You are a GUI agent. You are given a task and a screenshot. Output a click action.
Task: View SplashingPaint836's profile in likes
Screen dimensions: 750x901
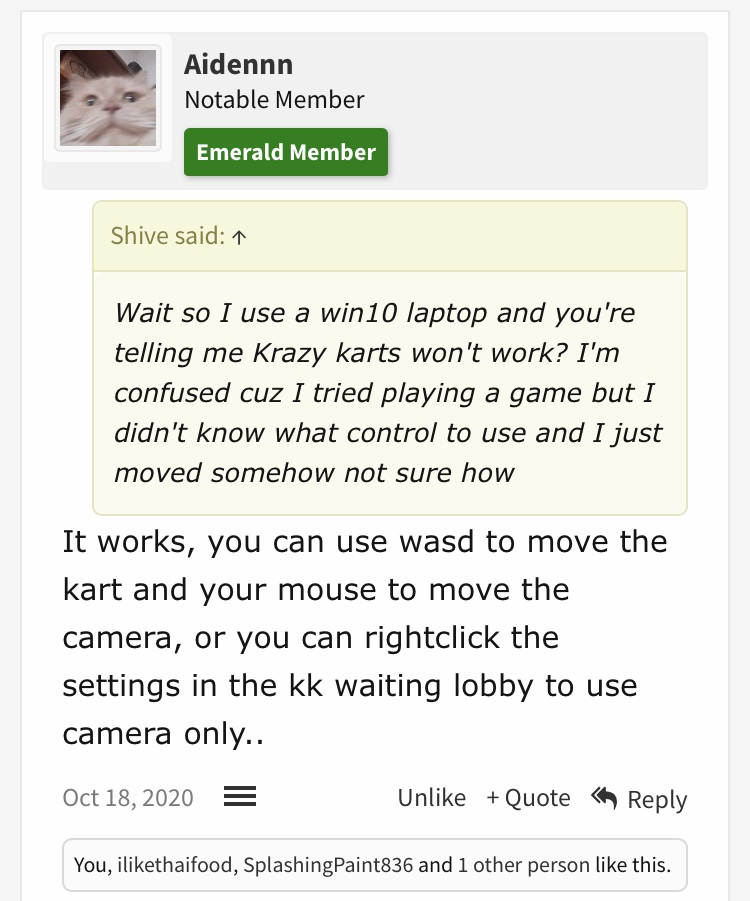328,865
